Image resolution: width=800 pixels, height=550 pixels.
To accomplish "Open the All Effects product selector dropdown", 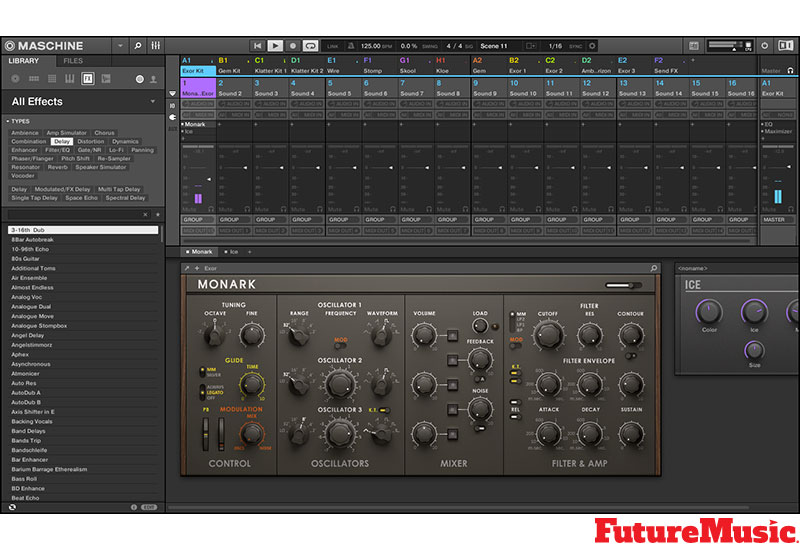I will click(153, 102).
